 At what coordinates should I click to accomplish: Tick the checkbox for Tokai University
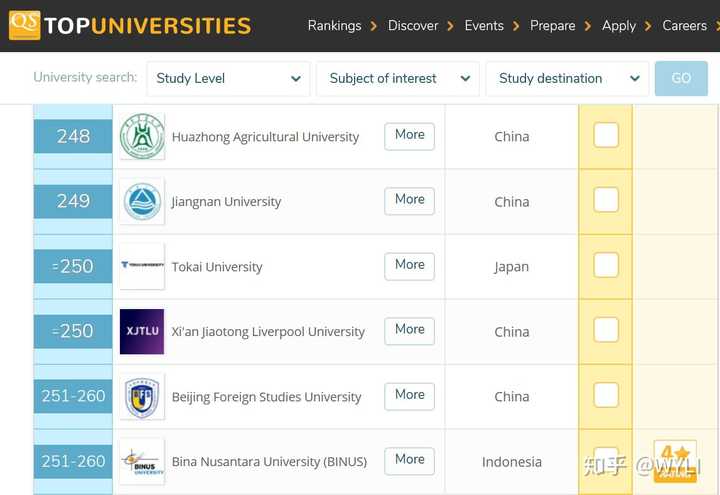606,265
